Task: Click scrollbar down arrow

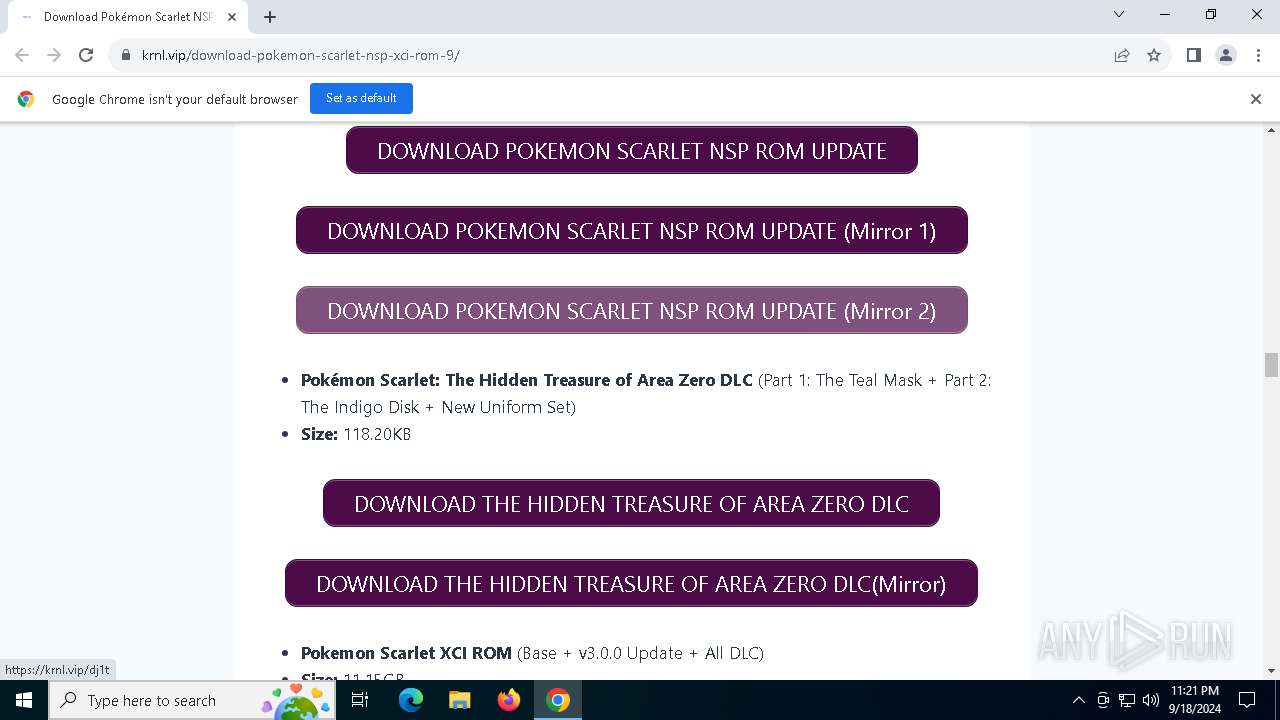Action: point(1271,671)
